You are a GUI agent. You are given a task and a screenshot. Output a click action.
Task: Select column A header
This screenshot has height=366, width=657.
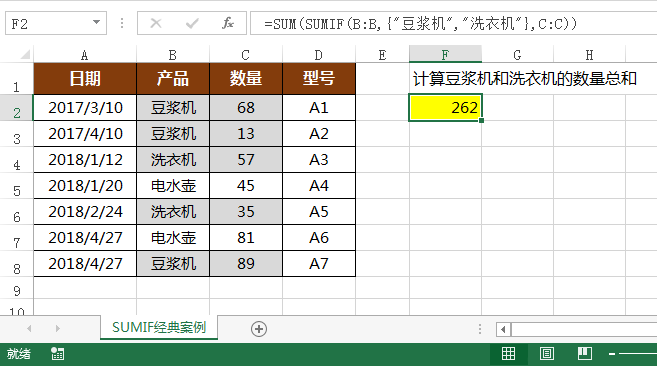pos(85,55)
